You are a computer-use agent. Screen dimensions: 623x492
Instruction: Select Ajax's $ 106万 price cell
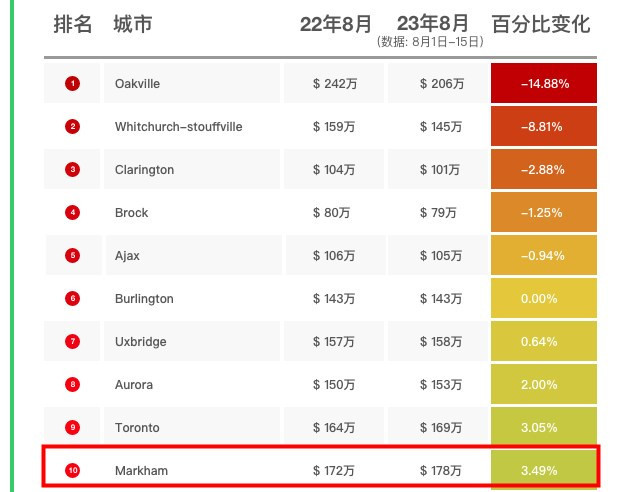click(334, 256)
